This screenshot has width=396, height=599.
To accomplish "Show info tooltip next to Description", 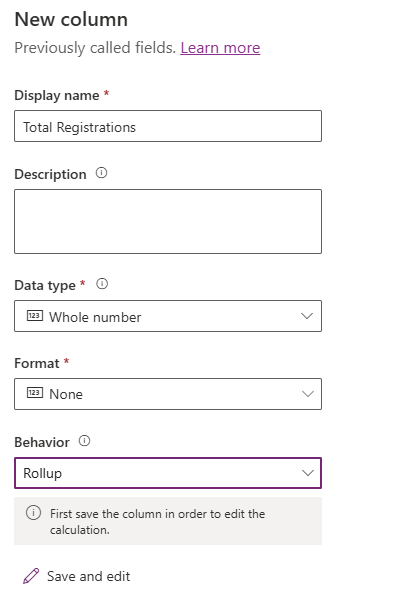I will pos(101,173).
